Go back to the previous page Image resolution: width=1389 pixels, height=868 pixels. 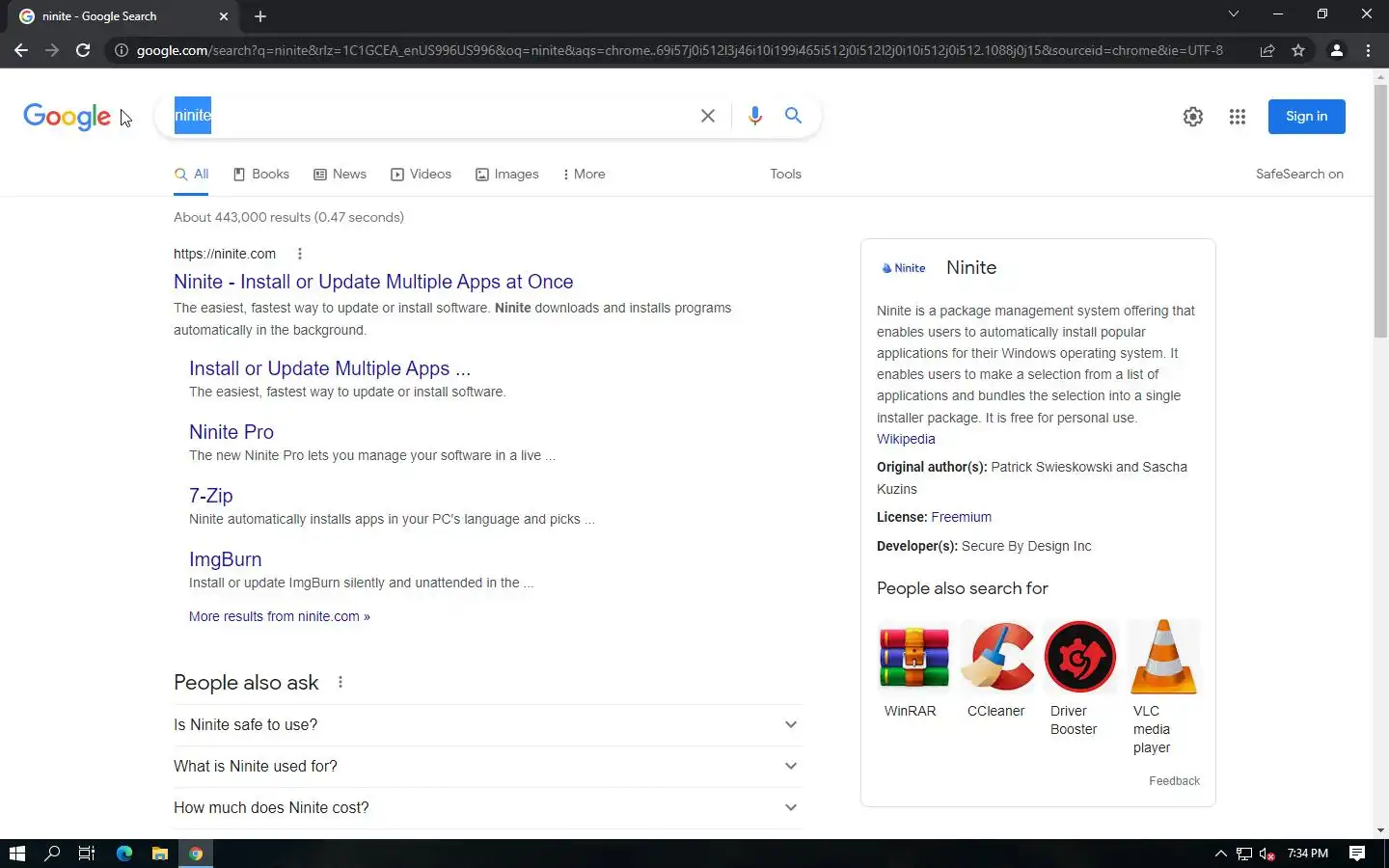click(x=21, y=50)
